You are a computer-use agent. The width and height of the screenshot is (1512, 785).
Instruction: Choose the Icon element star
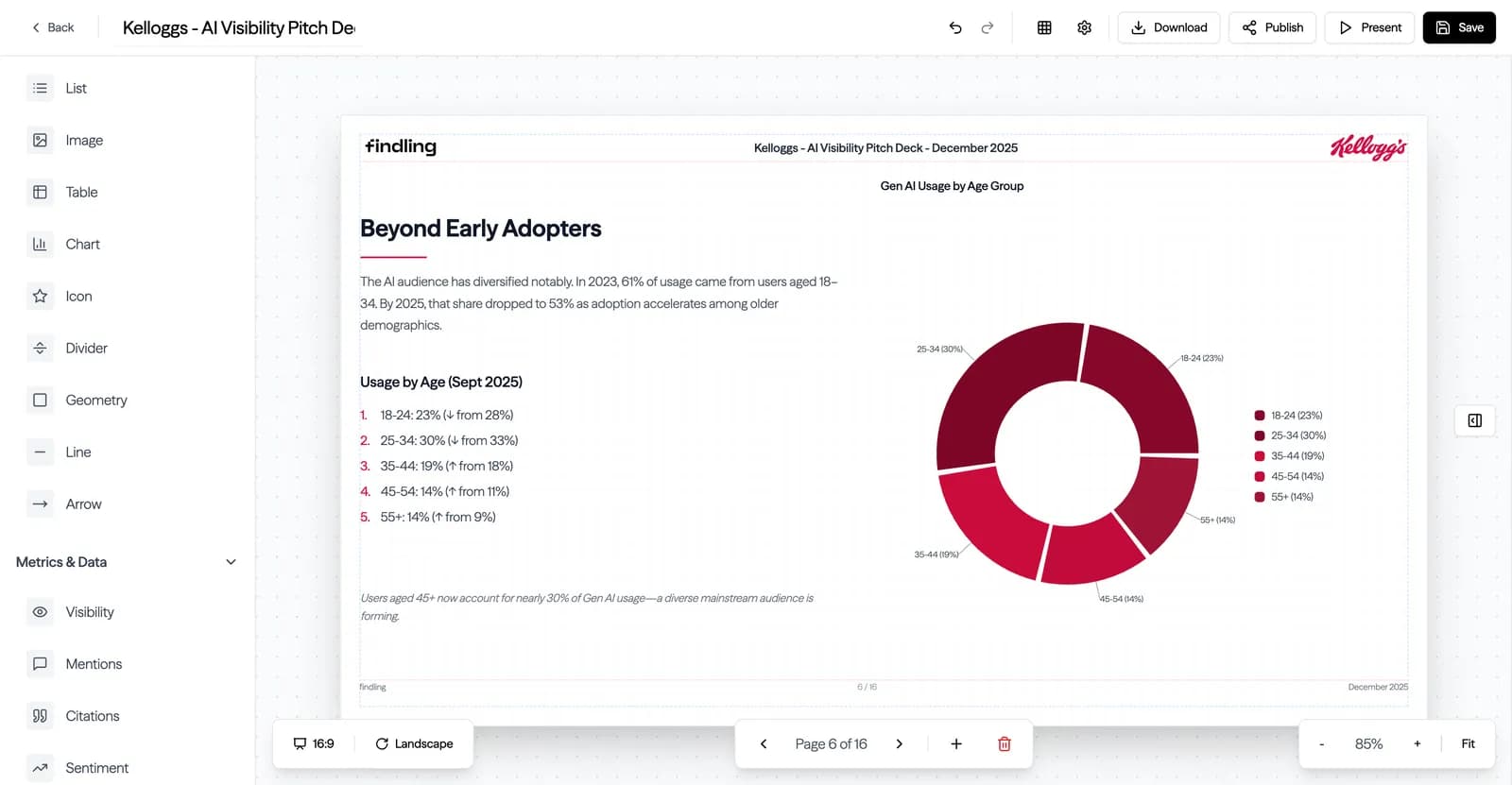40,296
